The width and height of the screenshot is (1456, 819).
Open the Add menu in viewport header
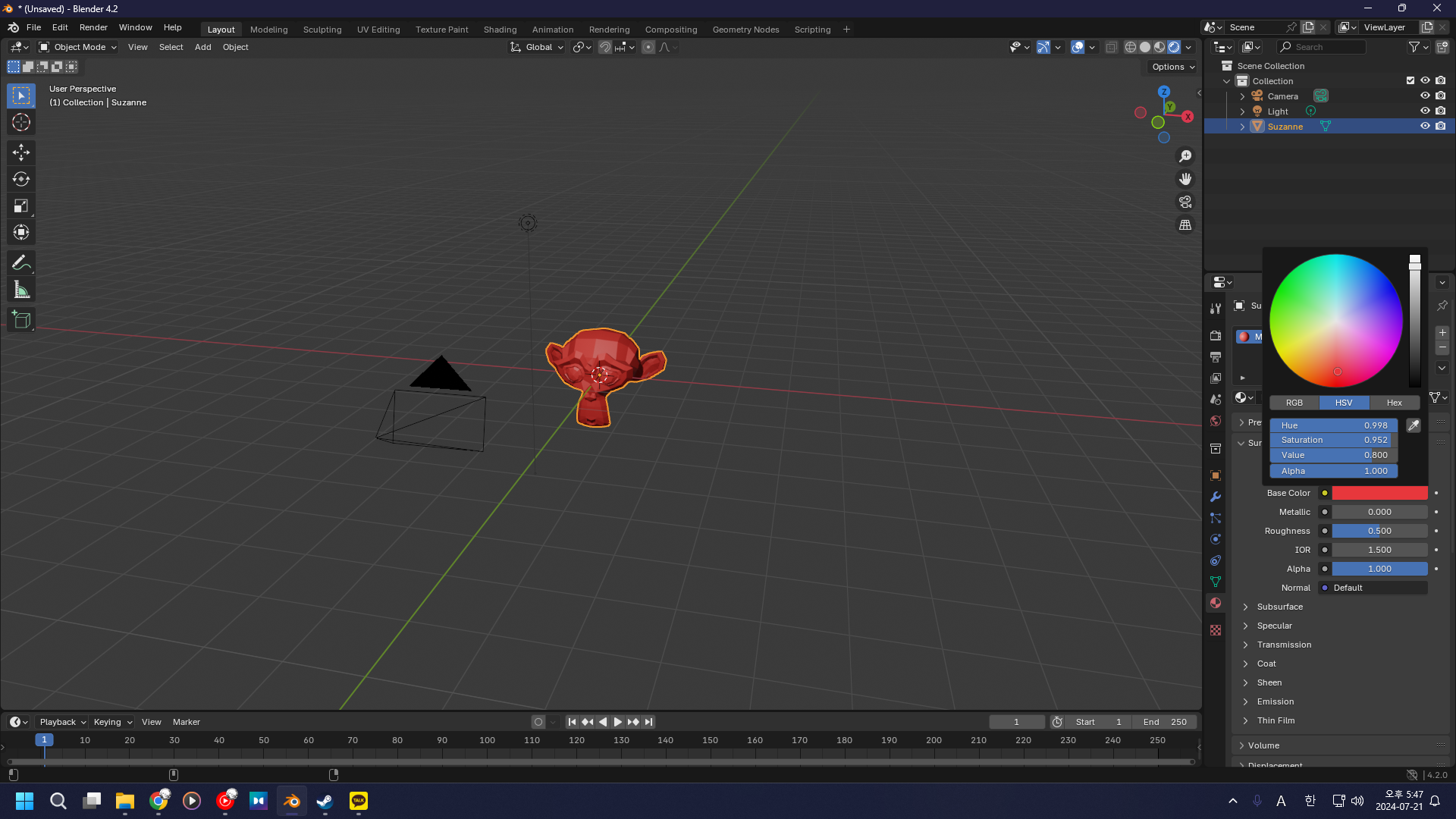[x=202, y=47]
